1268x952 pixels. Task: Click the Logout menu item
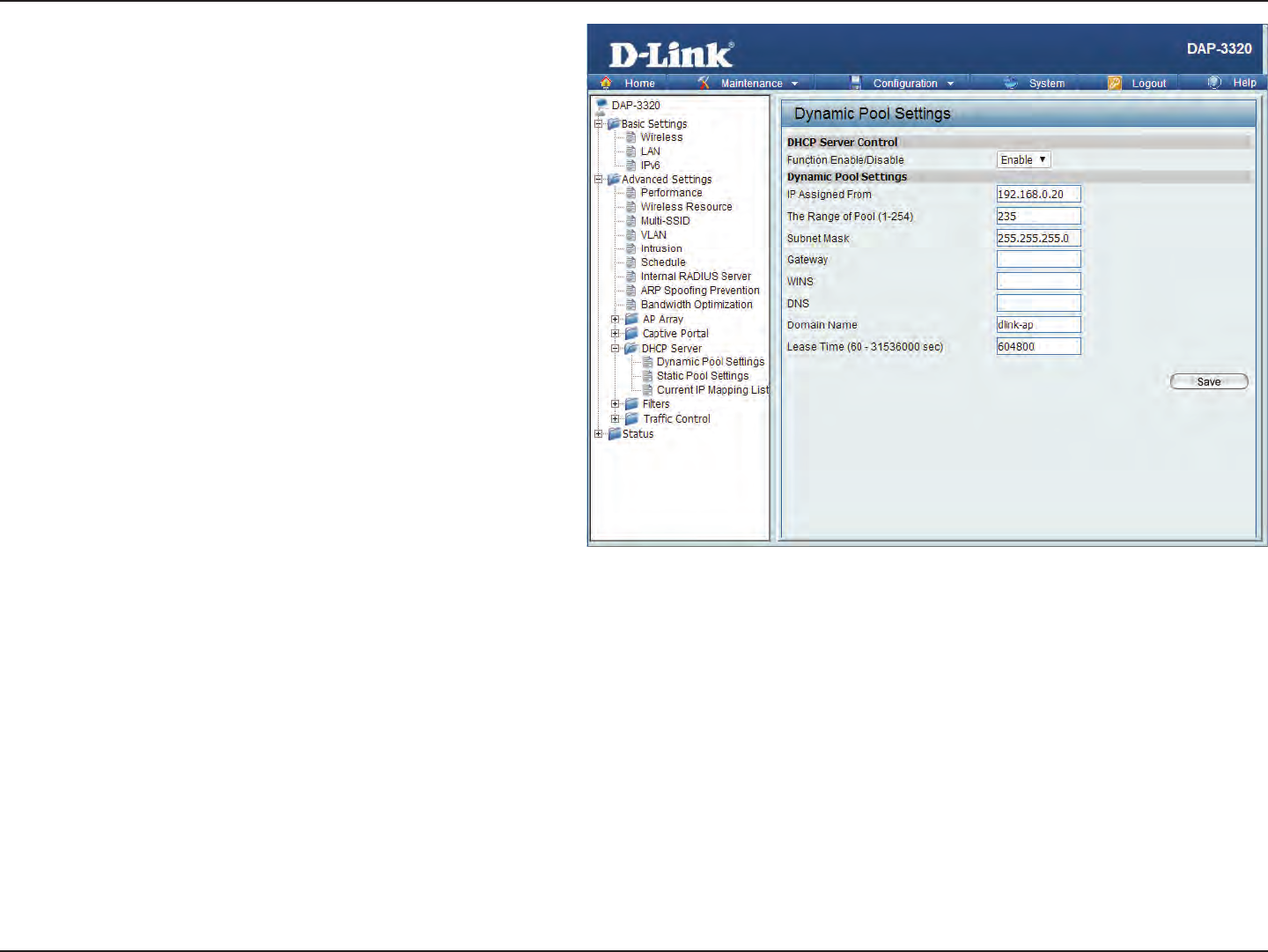pyautogui.click(x=1149, y=83)
